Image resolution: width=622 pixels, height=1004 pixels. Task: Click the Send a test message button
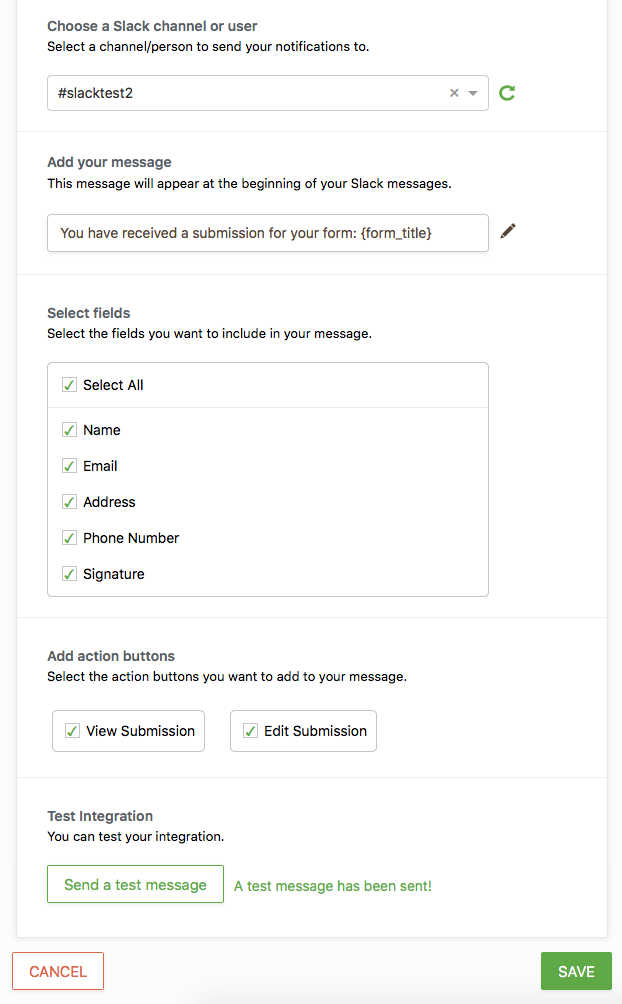coord(135,884)
